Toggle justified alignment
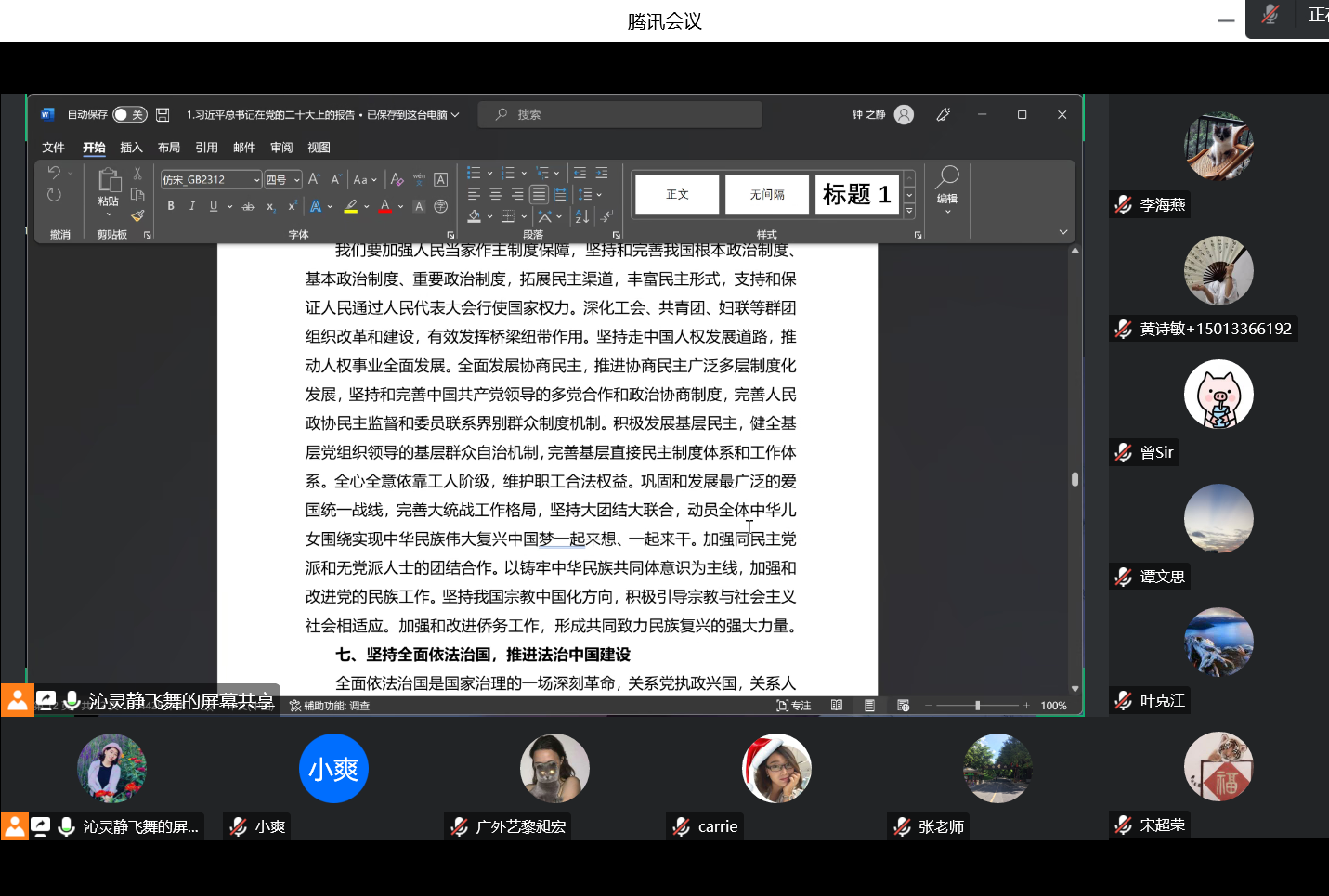Image resolution: width=1329 pixels, height=896 pixels. 539,195
